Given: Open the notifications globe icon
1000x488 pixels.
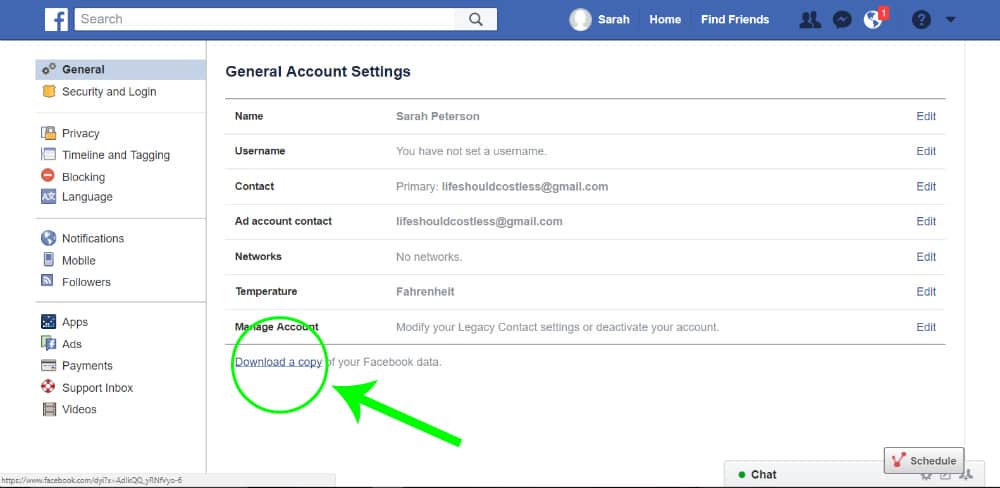Looking at the screenshot, I should point(872,20).
